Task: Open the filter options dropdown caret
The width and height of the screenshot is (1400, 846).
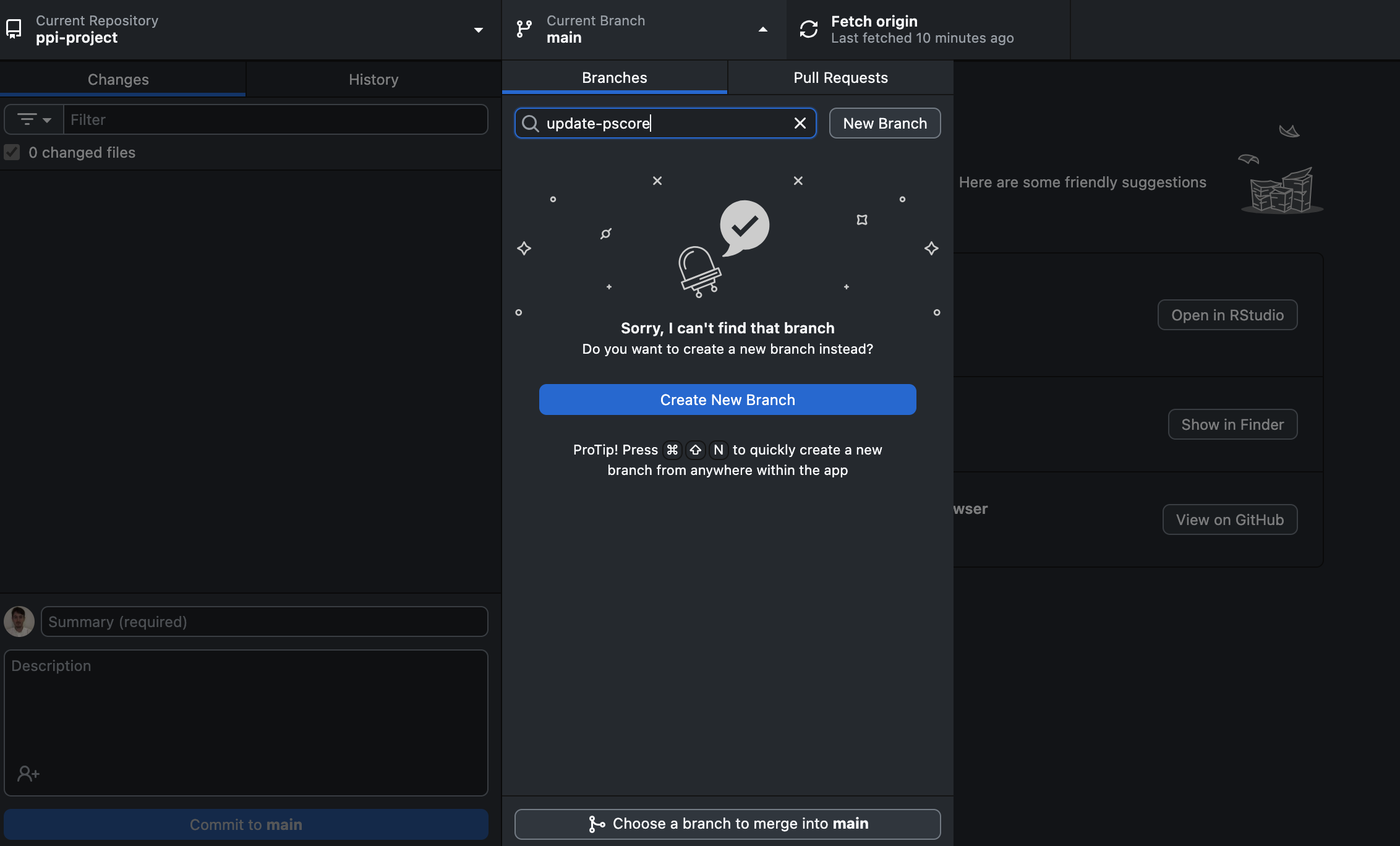Action: (47, 120)
